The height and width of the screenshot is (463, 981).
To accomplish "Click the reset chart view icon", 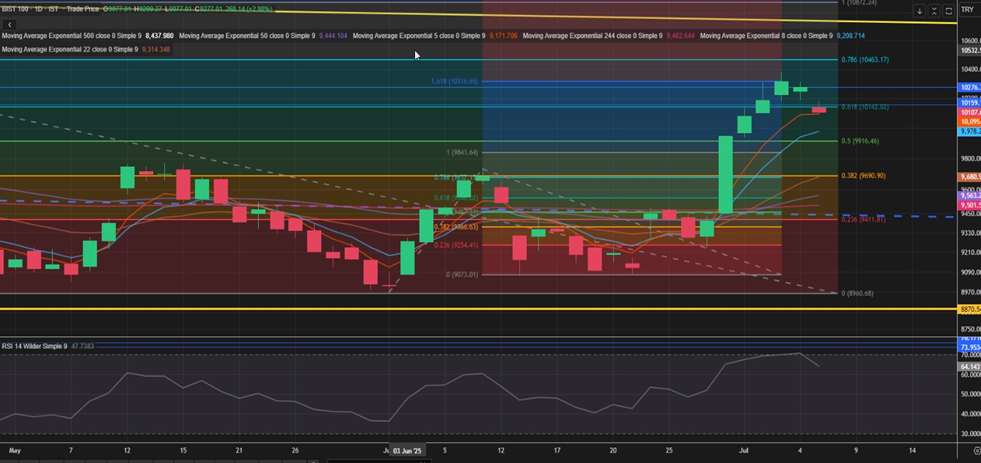I will pos(948,11).
